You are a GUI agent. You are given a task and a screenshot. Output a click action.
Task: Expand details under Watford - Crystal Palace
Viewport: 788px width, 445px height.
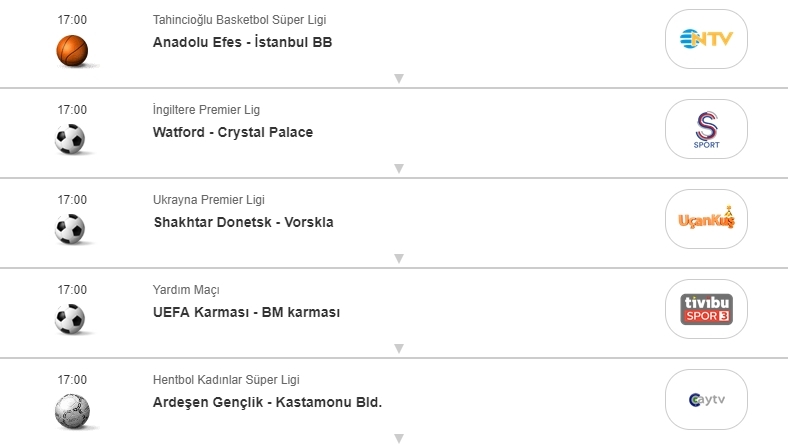398,168
